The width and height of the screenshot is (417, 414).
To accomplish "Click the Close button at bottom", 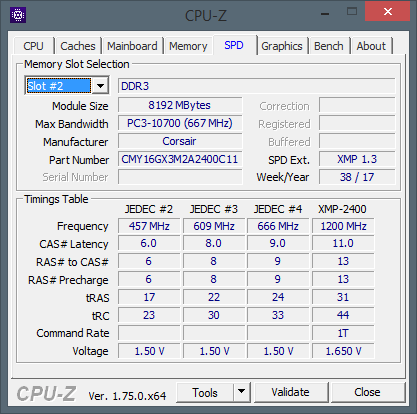I will point(367,392).
